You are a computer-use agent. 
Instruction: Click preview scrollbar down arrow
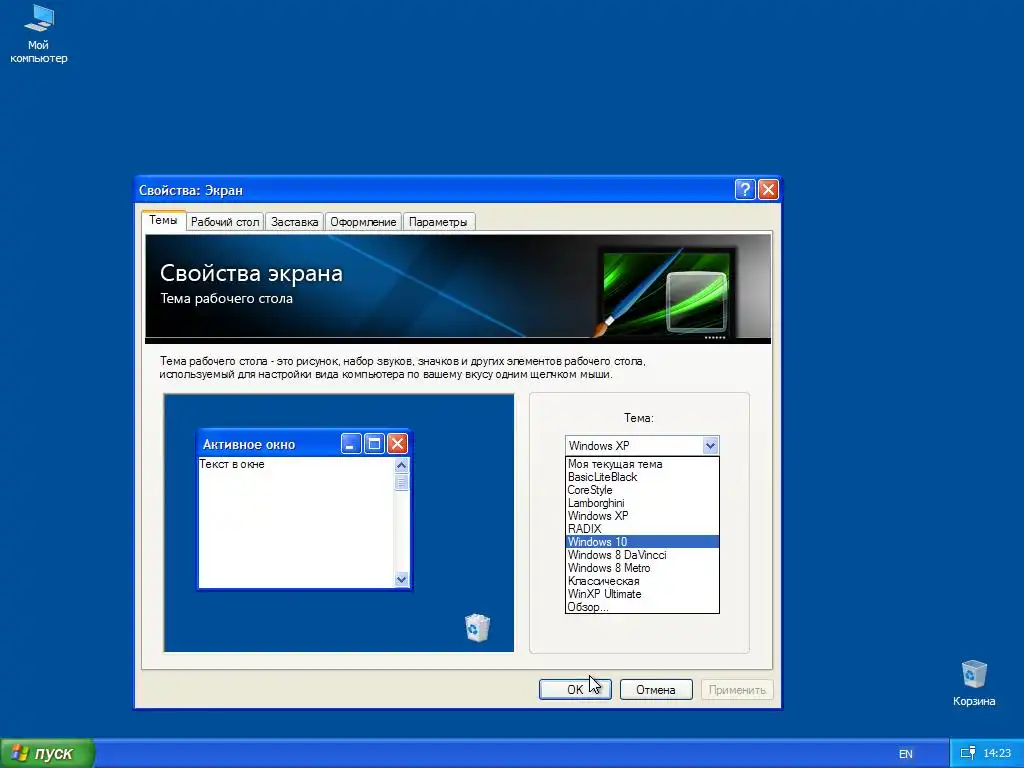401,579
